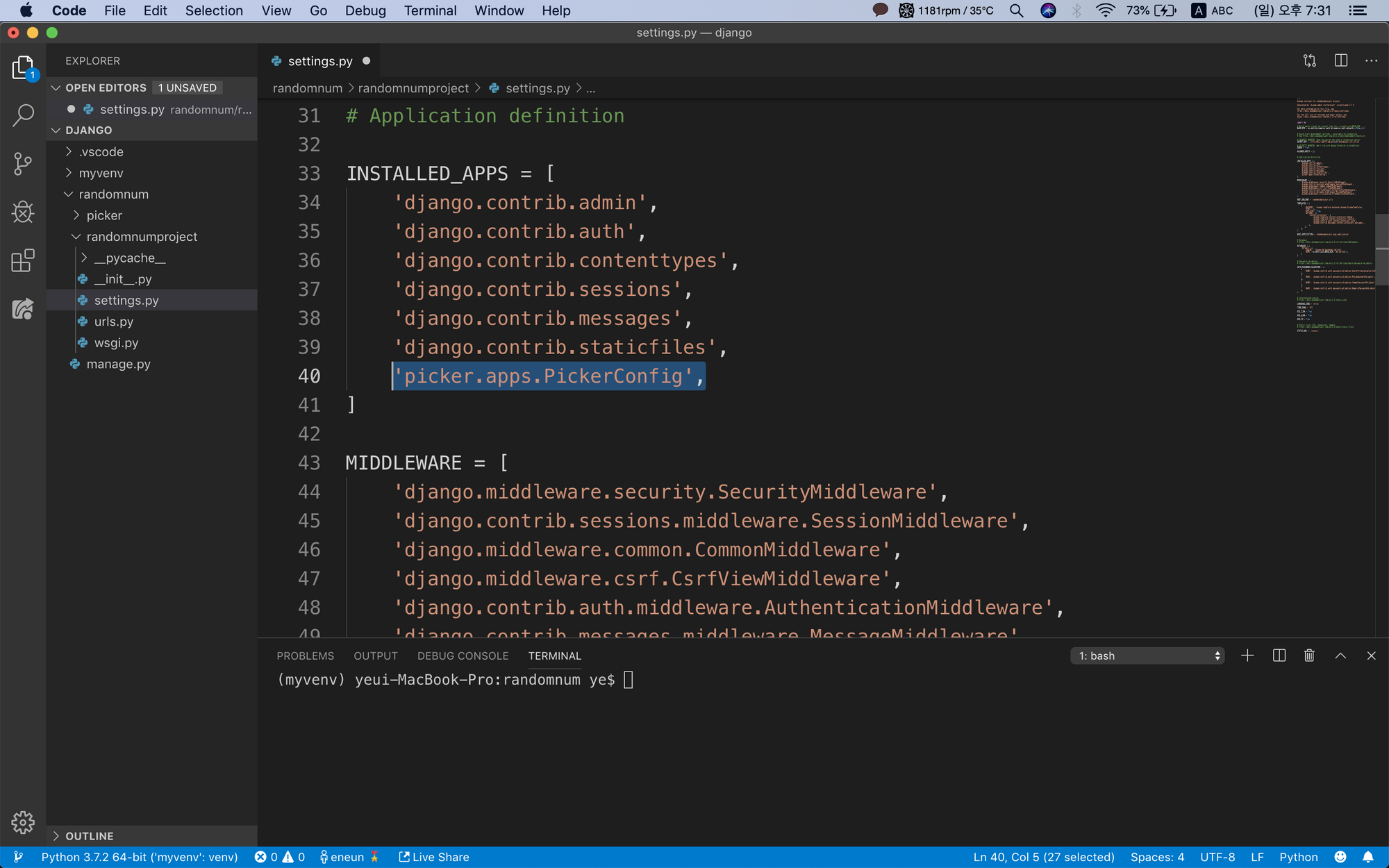Screen dimensions: 1389x868
Task: Open the Source Control view
Action: pos(23,164)
